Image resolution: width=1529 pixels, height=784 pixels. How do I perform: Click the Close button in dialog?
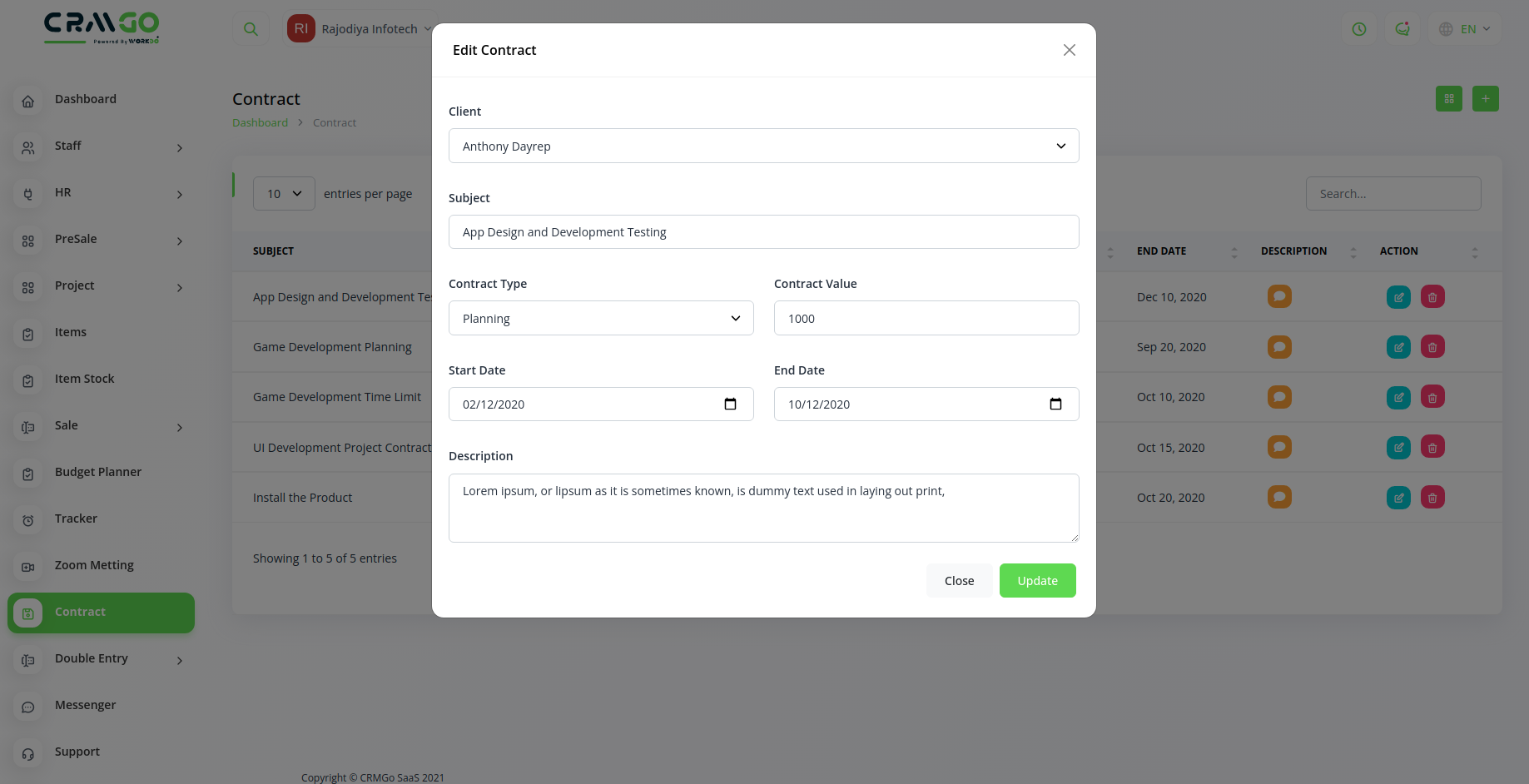(x=959, y=581)
